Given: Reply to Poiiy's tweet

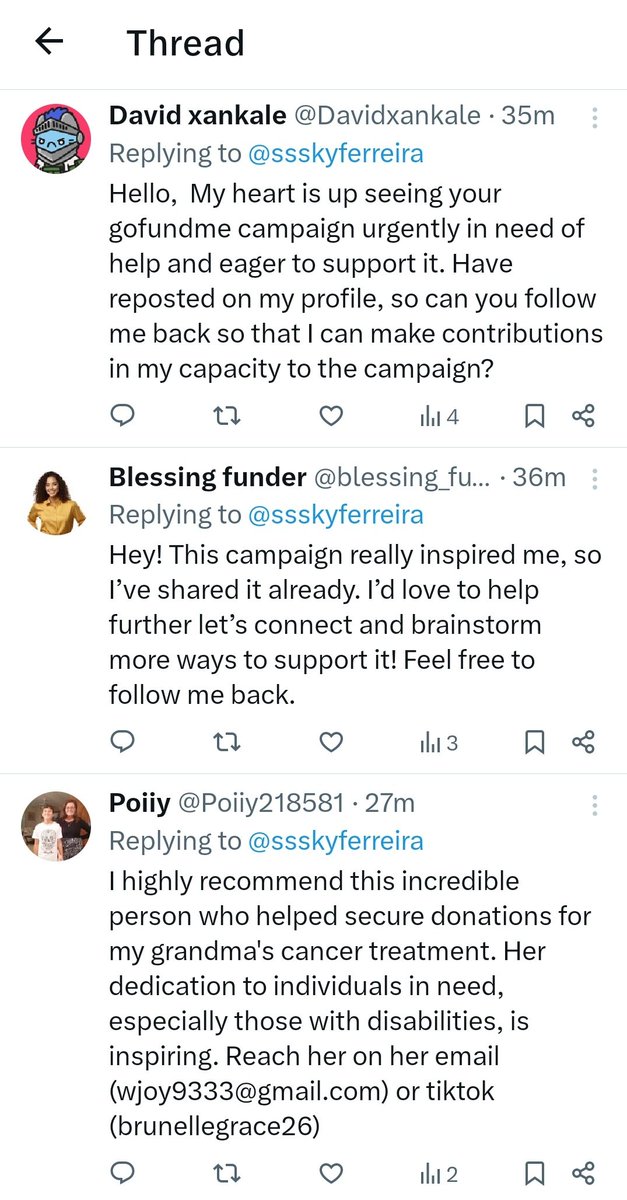Looking at the screenshot, I should 122,1172.
